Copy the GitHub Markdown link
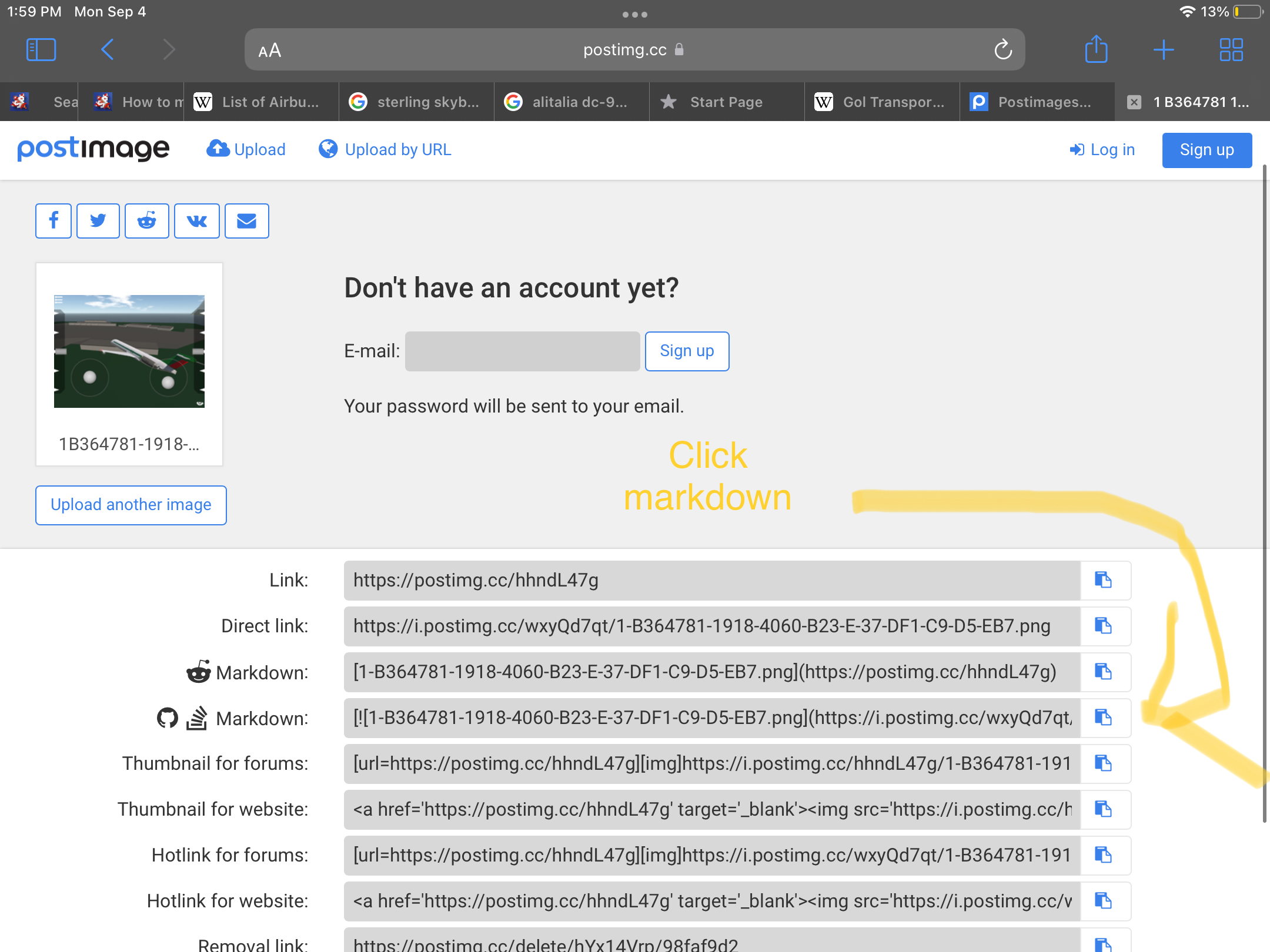 [x=1104, y=718]
